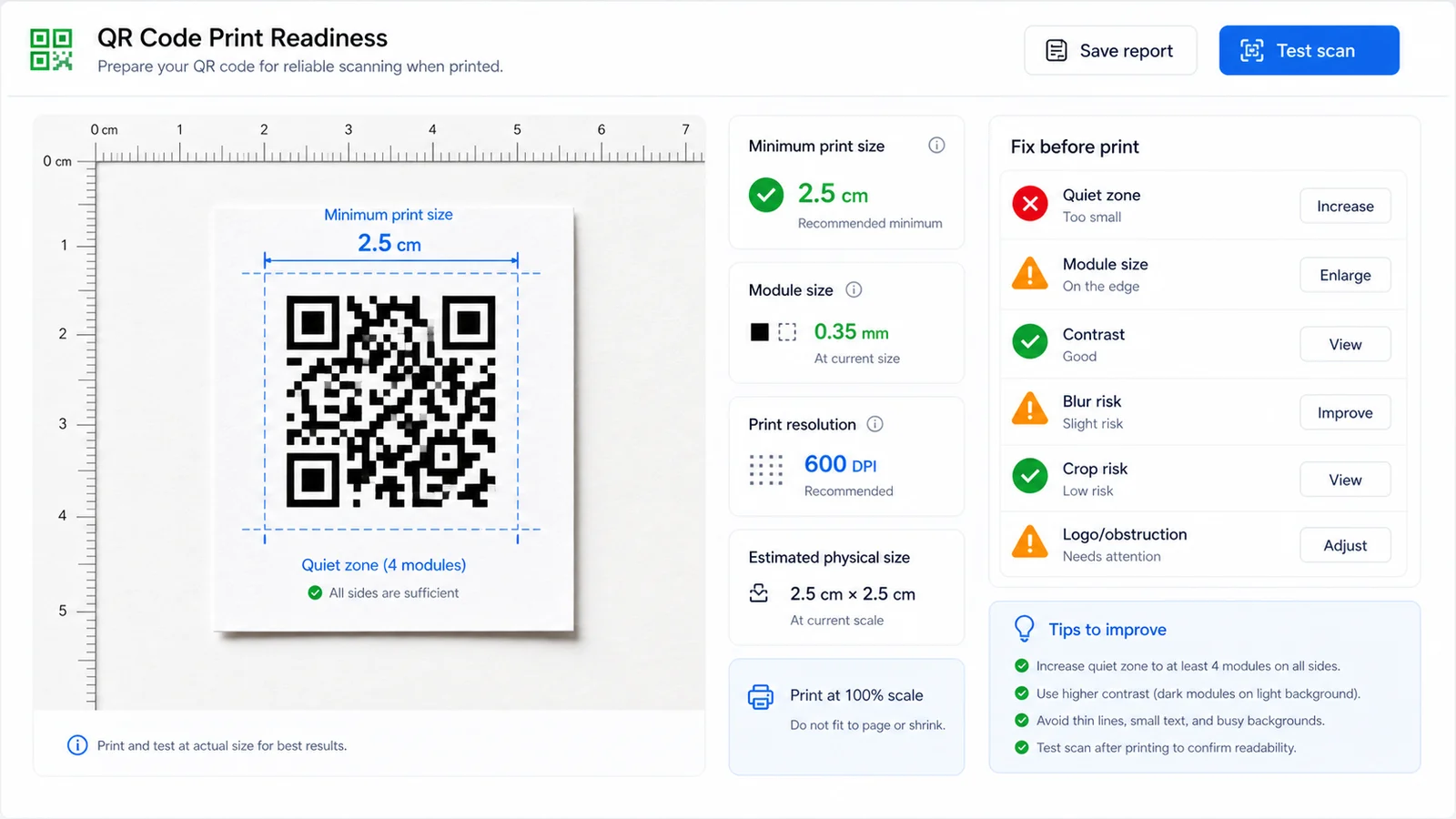Click View for Contrast
Screen dimensions: 1456x819
tap(1345, 345)
